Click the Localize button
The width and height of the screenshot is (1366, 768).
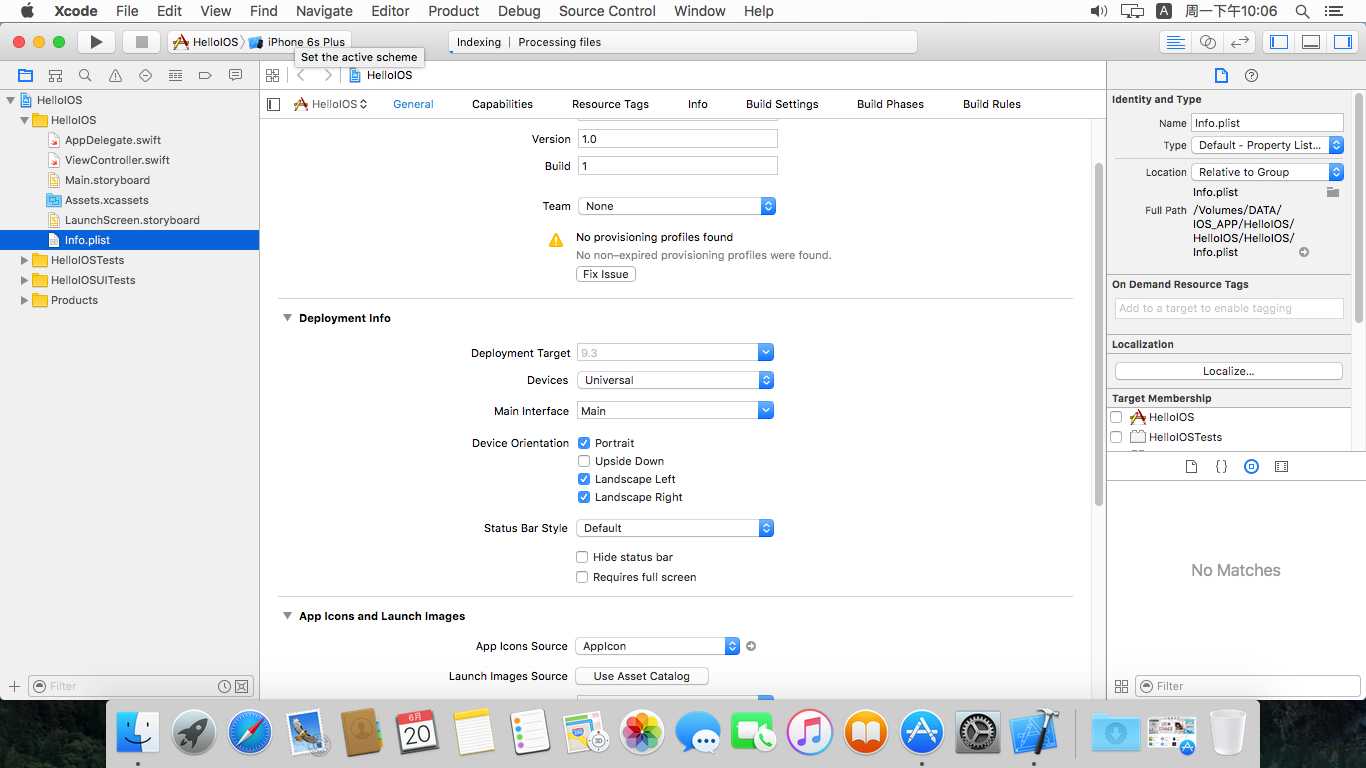1229,371
